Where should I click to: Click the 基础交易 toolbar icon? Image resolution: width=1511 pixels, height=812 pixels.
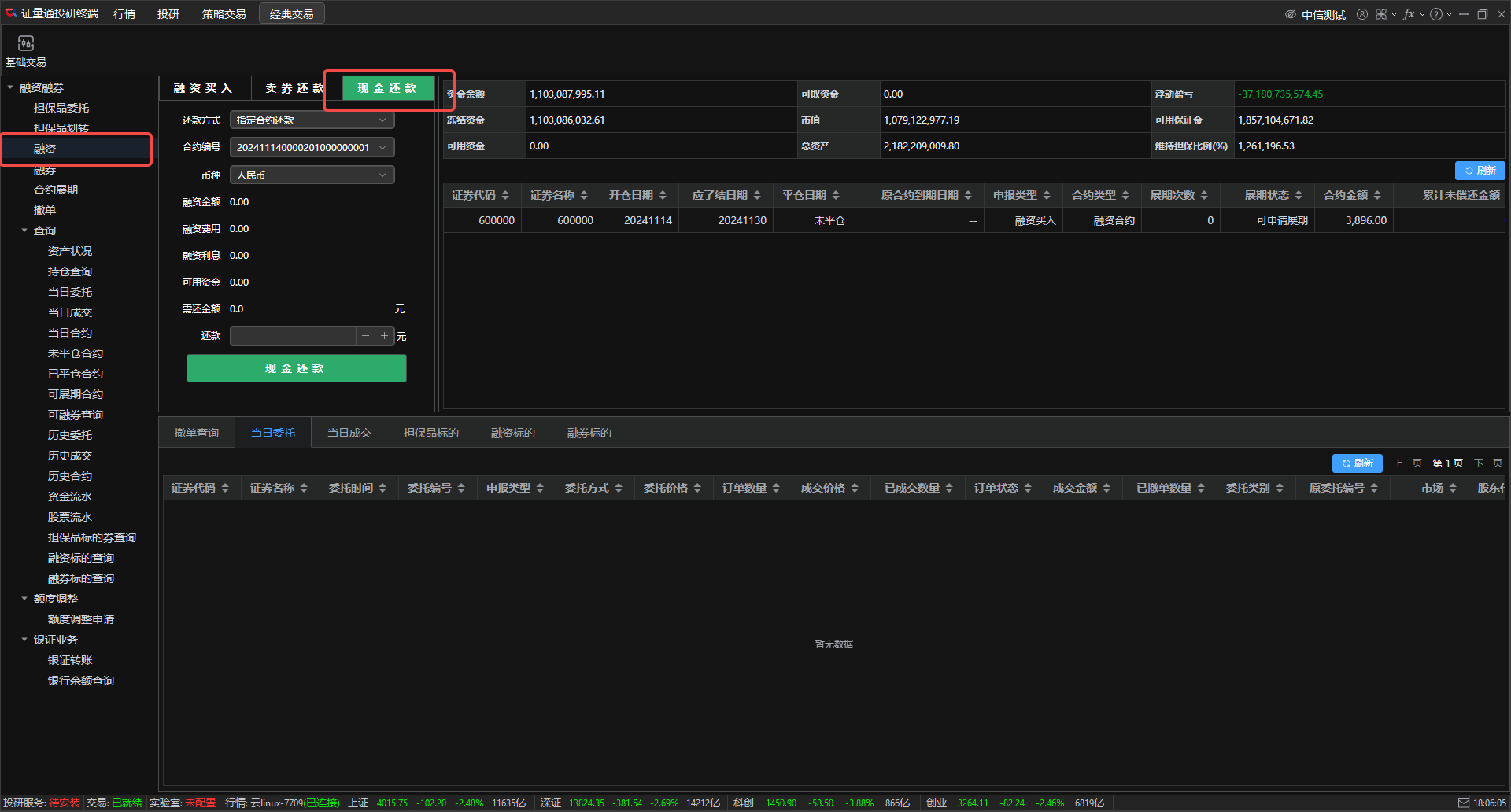pos(26,50)
